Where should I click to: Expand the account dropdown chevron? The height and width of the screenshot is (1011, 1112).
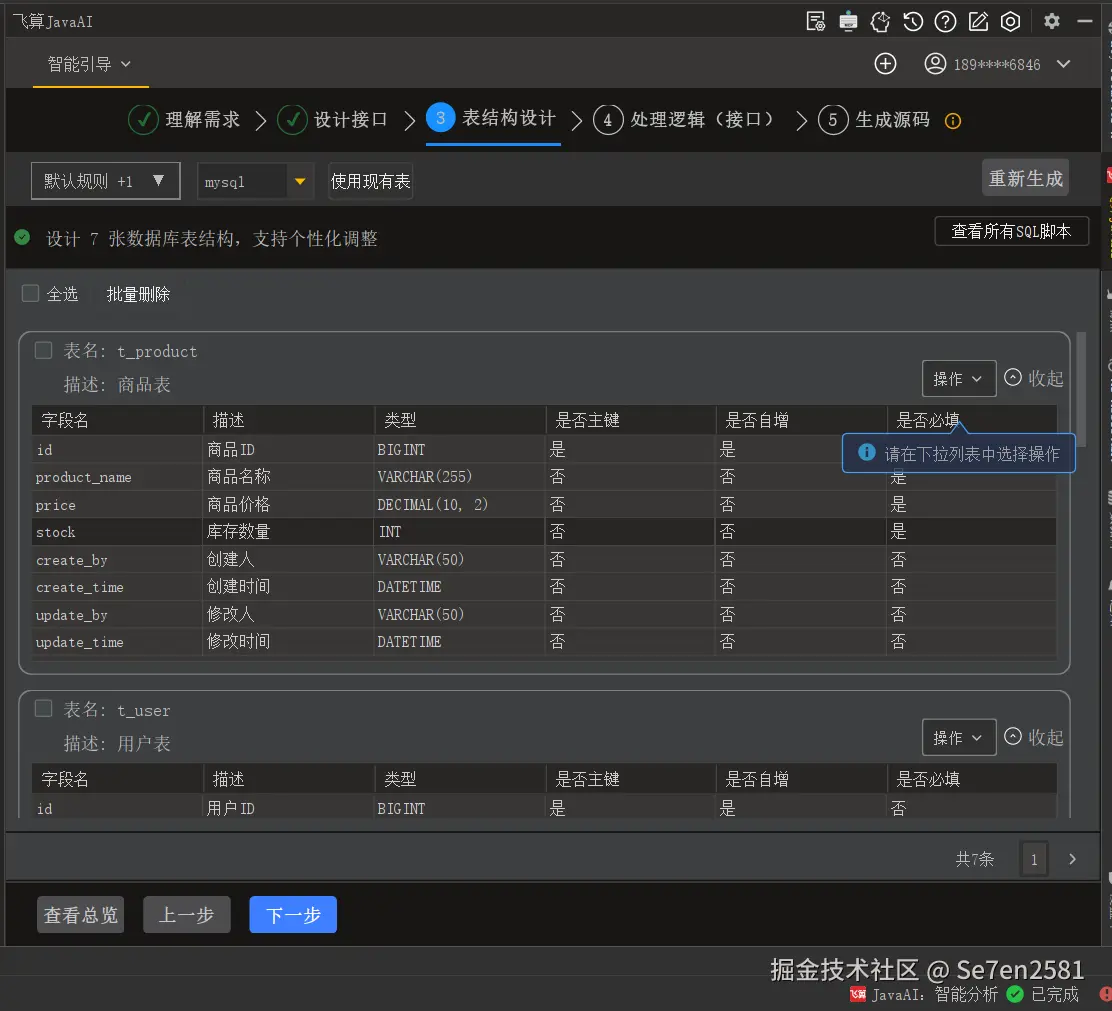point(1063,64)
